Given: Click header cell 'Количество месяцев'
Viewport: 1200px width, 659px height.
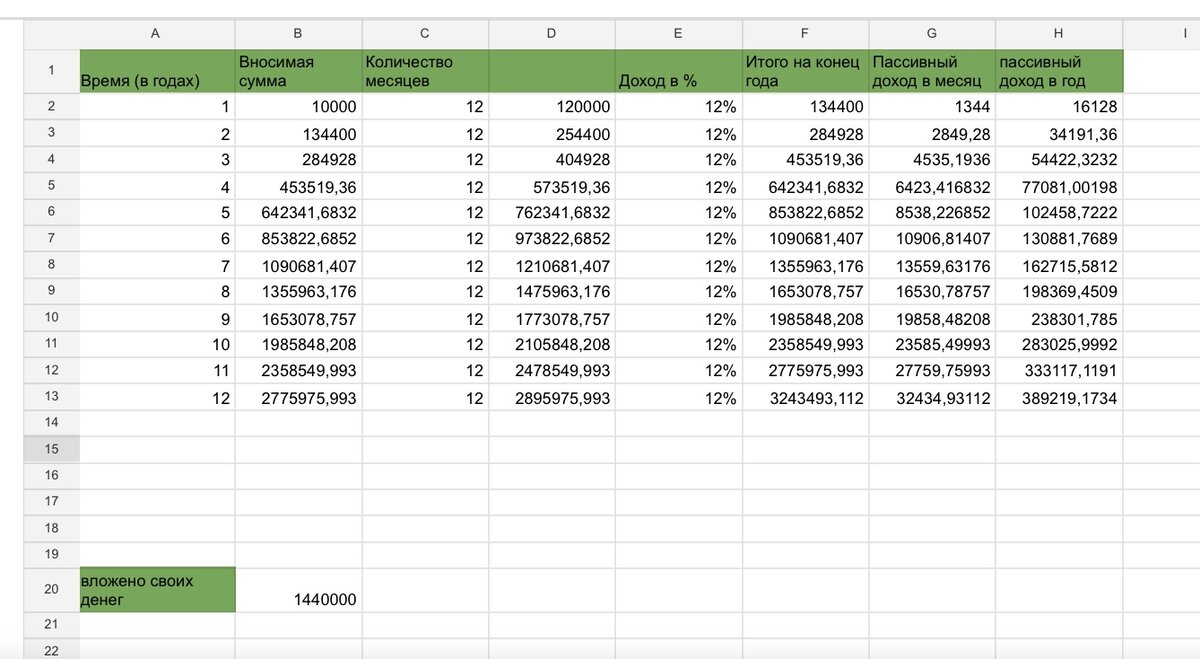Looking at the screenshot, I should [x=425, y=71].
